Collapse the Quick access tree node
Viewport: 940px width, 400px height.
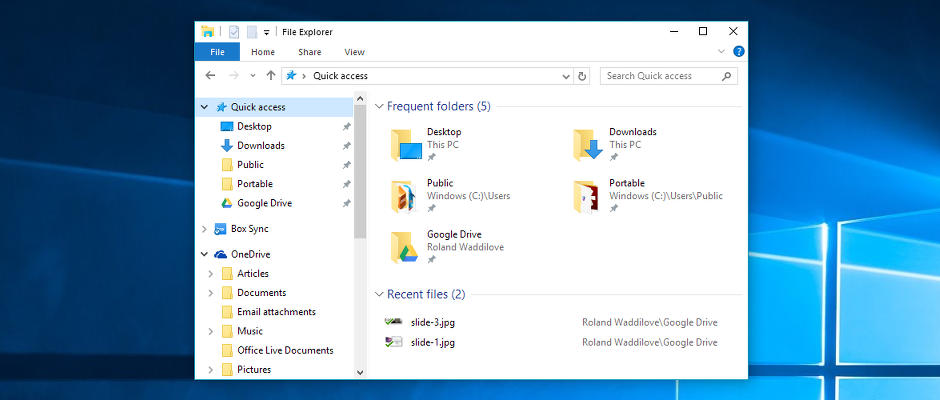click(204, 107)
